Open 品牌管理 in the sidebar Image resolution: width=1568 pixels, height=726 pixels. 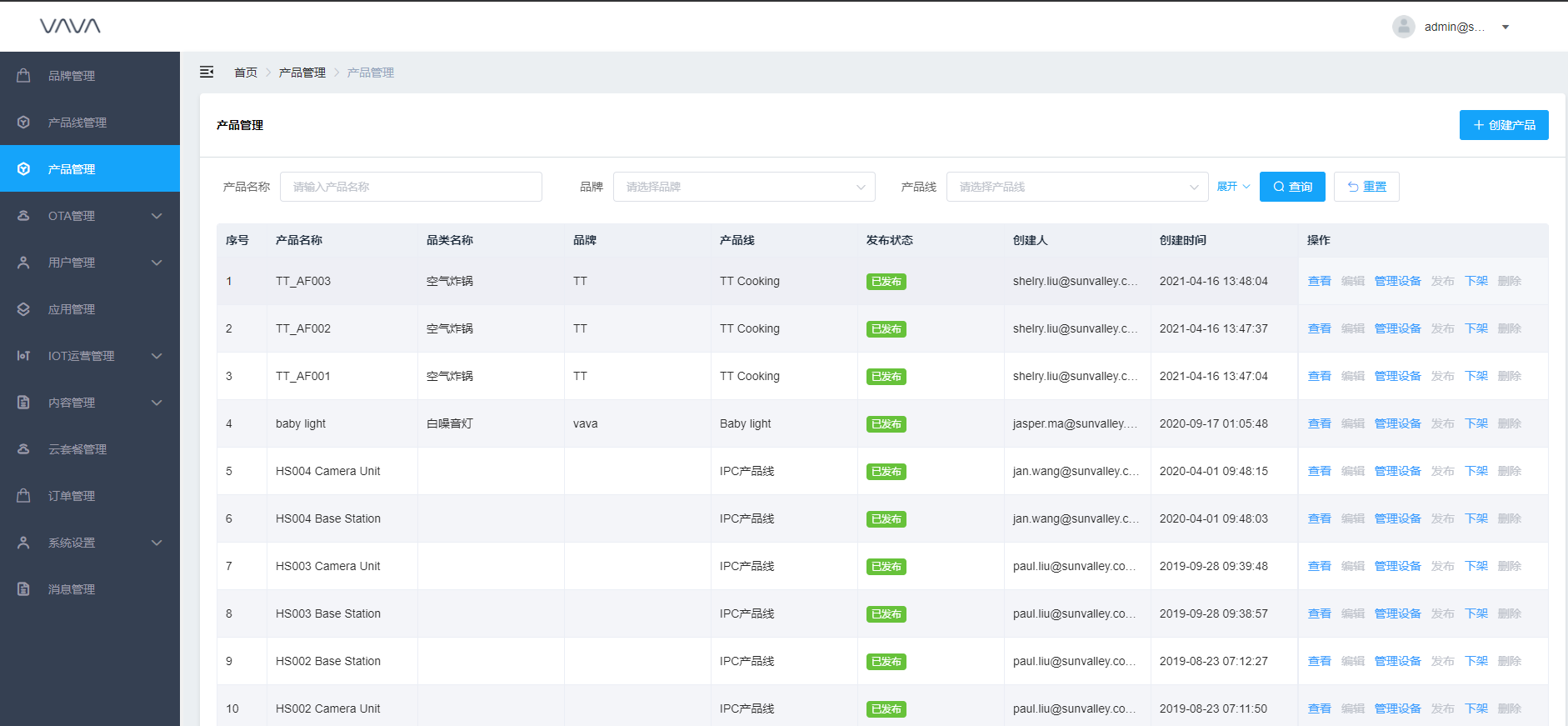pyautogui.click(x=90, y=76)
